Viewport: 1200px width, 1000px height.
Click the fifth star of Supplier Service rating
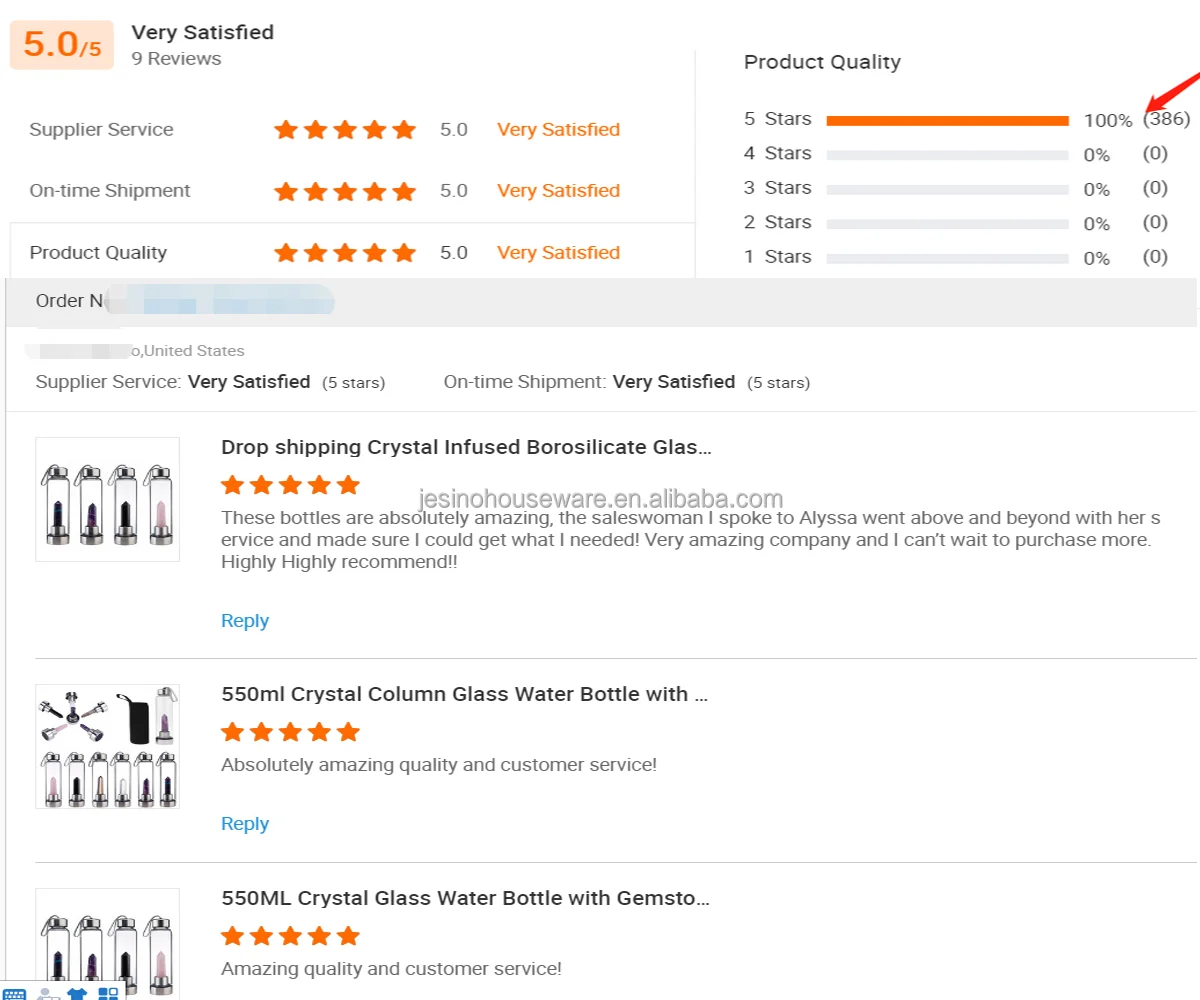coord(404,130)
